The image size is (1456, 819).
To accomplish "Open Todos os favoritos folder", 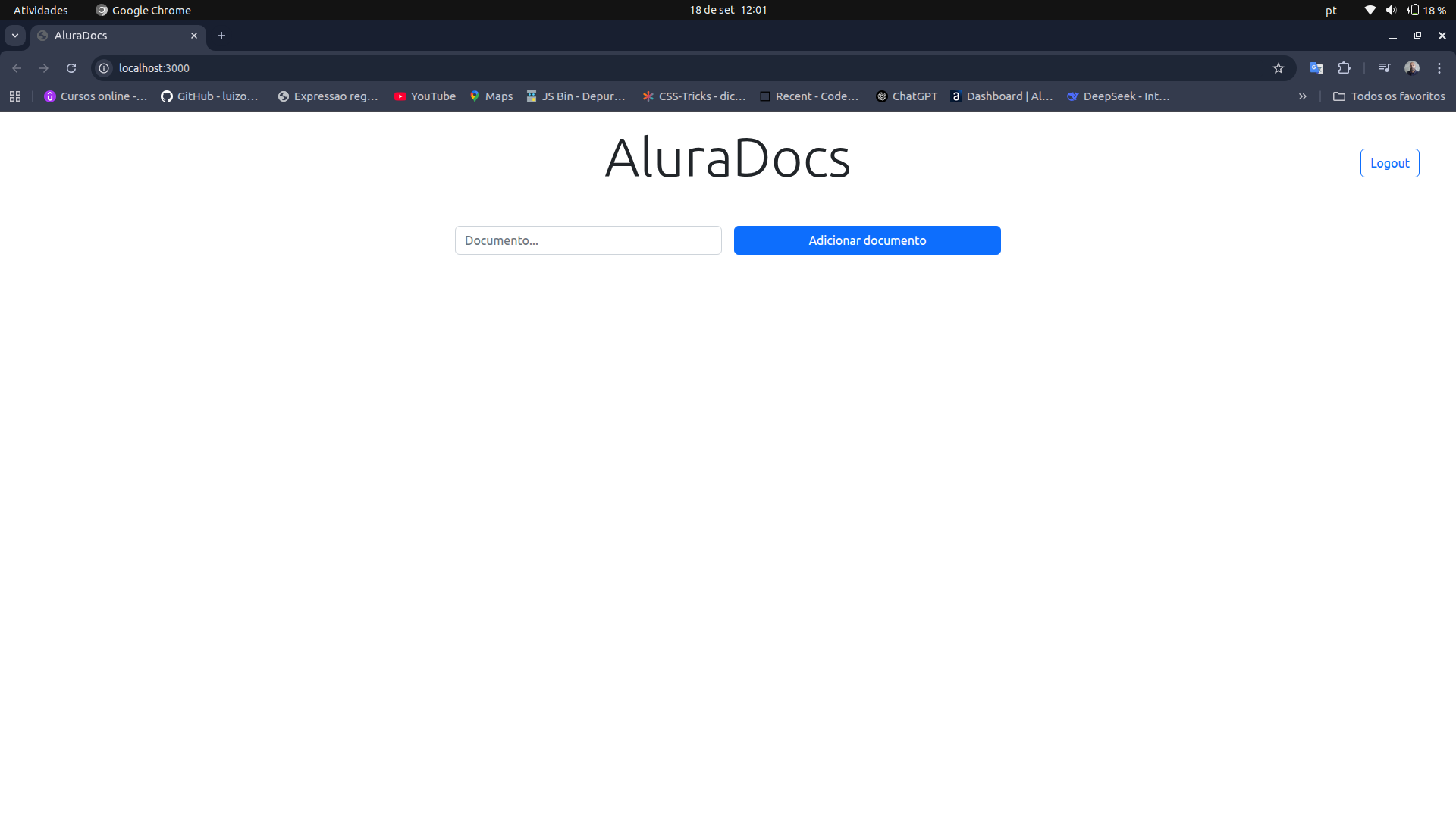I will 1389,96.
